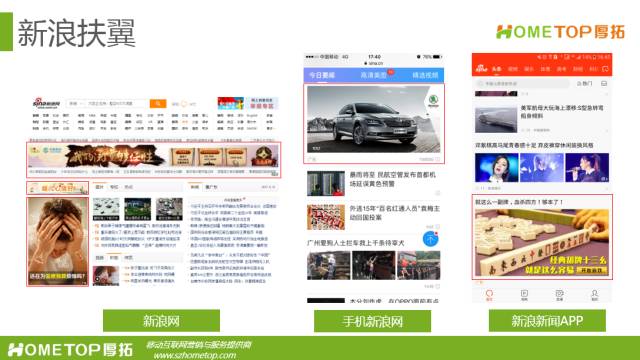Click the colorful promo image at desktop site top-right

pos(231,103)
